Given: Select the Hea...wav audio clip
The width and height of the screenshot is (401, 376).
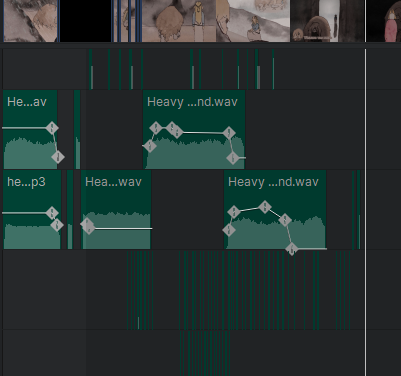Looking at the screenshot, I should click(116, 210).
